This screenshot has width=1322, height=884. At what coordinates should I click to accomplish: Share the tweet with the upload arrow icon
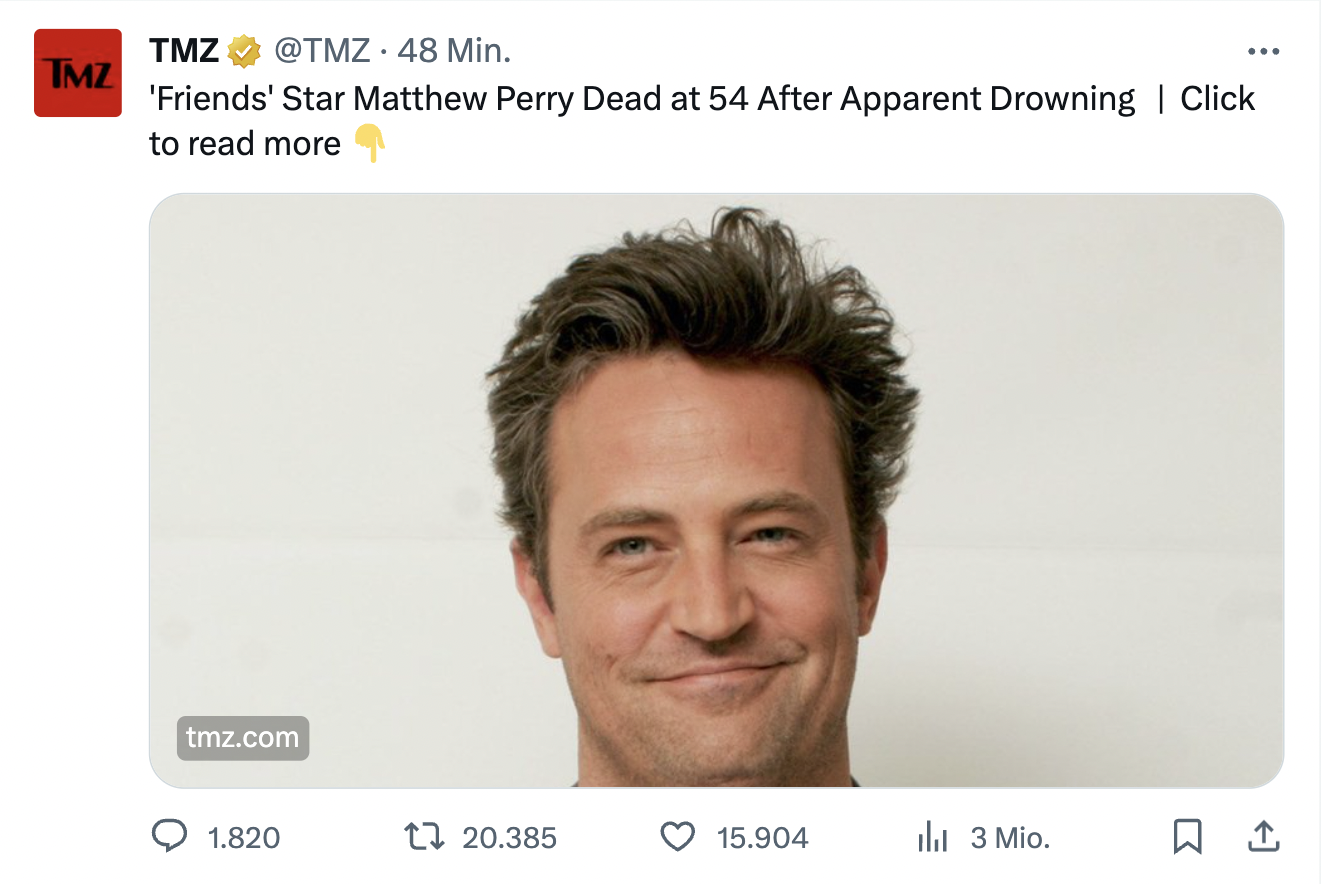[x=1263, y=837]
